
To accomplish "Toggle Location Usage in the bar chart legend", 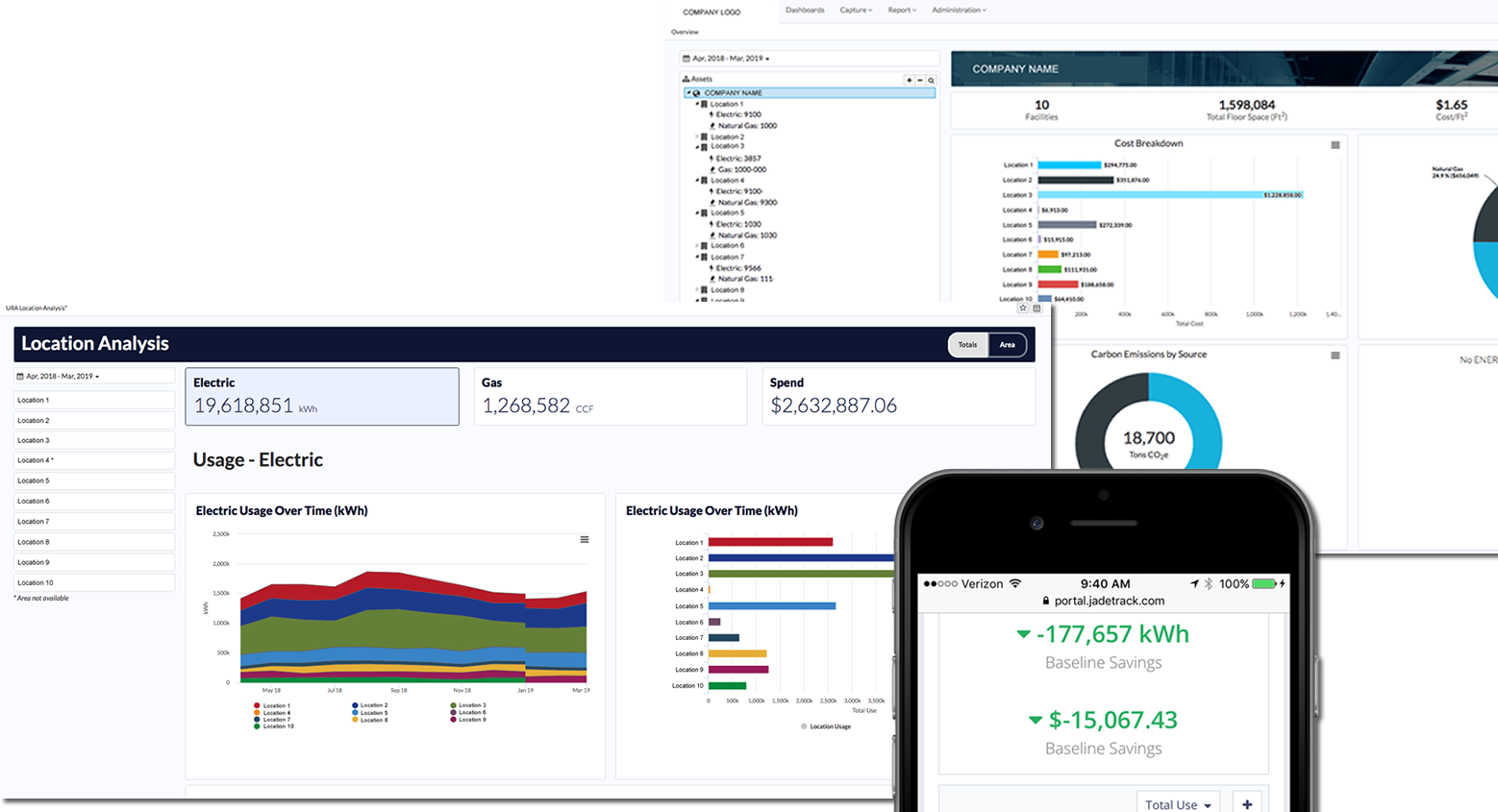I will pos(826,726).
